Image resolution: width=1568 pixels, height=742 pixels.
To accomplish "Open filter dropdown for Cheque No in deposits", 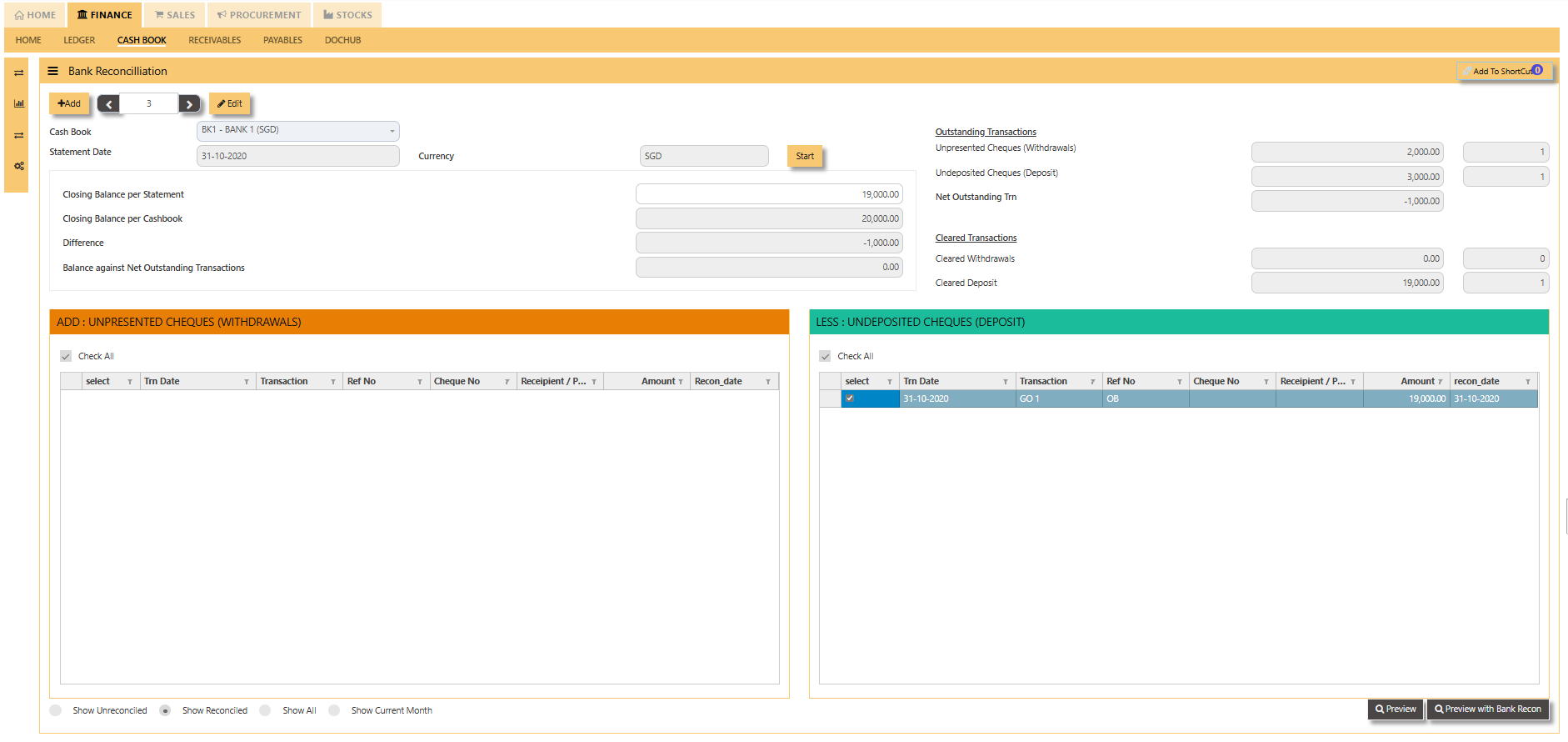I will pyautogui.click(x=1266, y=382).
